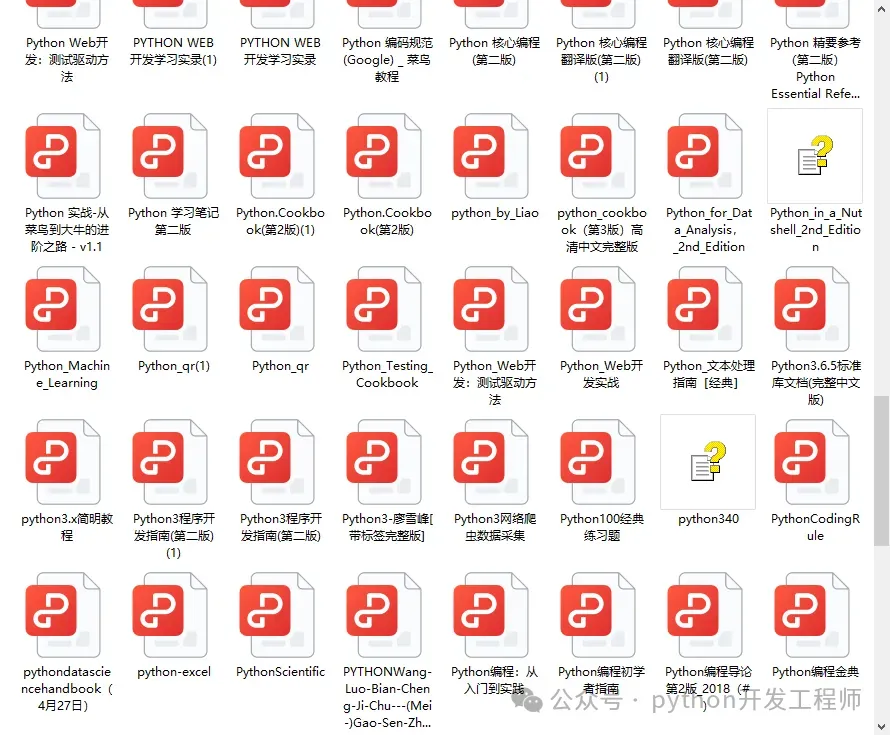890x735 pixels.
Task: Select the PythonScientific file icon
Action: [277, 615]
